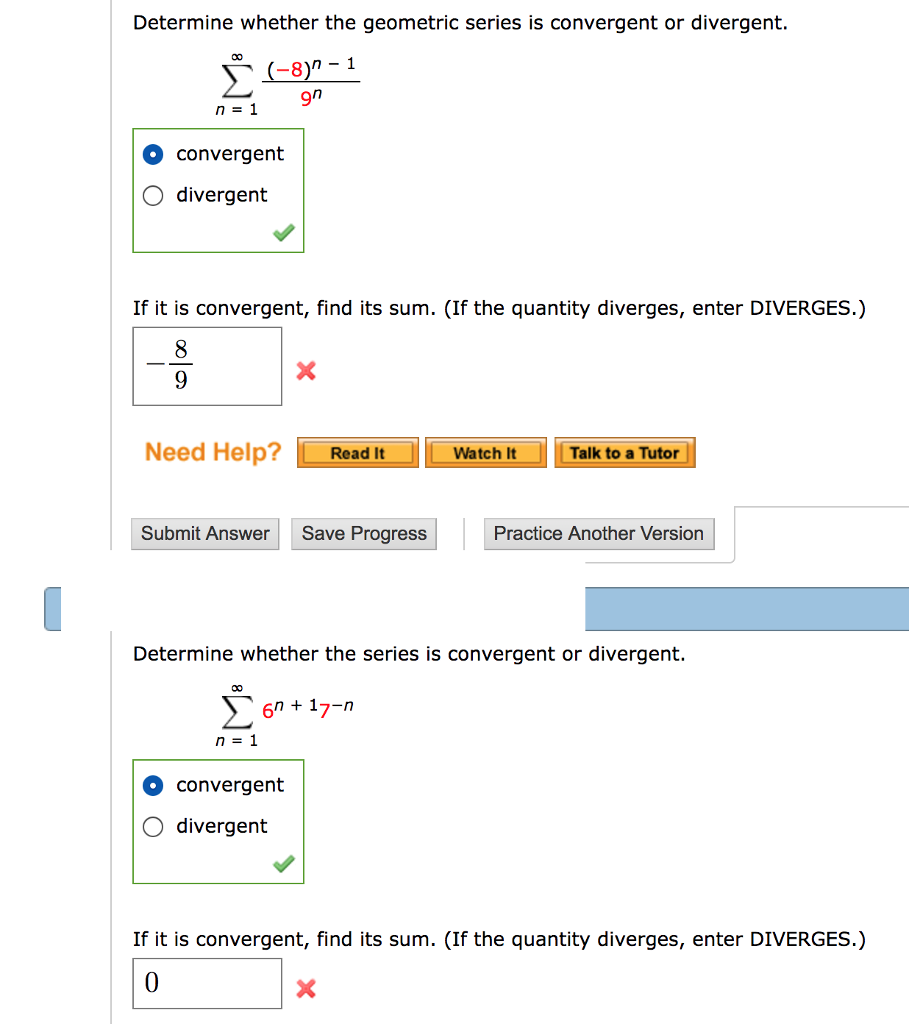The image size is (909, 1024).
Task: Select divergent for the geometric series question
Action: (x=152, y=195)
